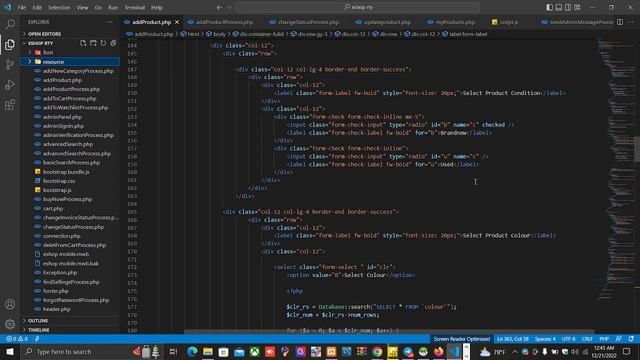This screenshot has height=360, width=640.
Task: Click the VS Code logo icon
Action: pos(8,7)
